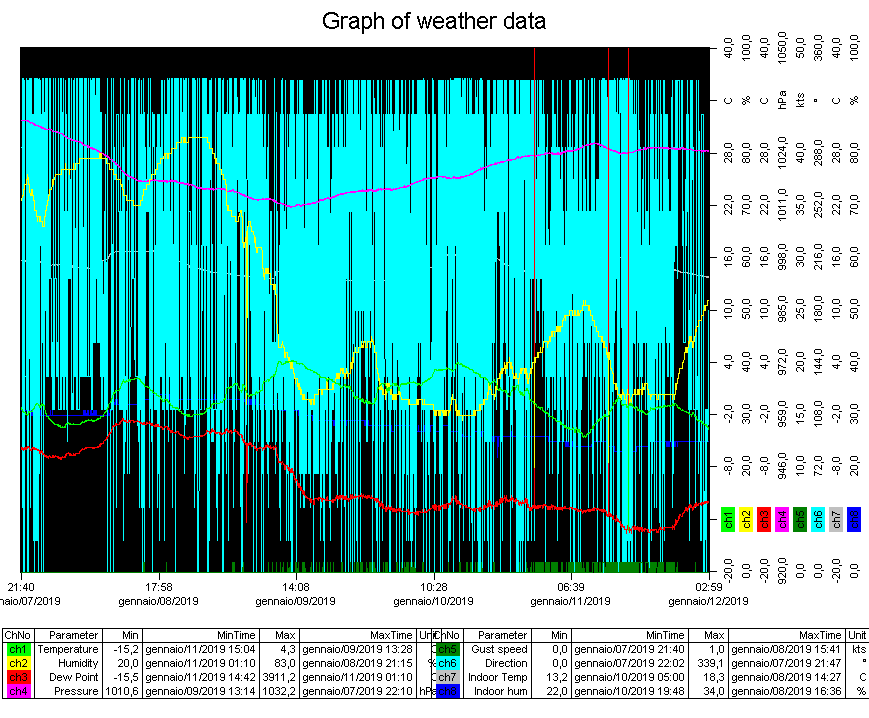This screenshot has width=869, height=718.
Task: Click the gennaio/09/2019 14:08 time axis label
Action: point(295,594)
